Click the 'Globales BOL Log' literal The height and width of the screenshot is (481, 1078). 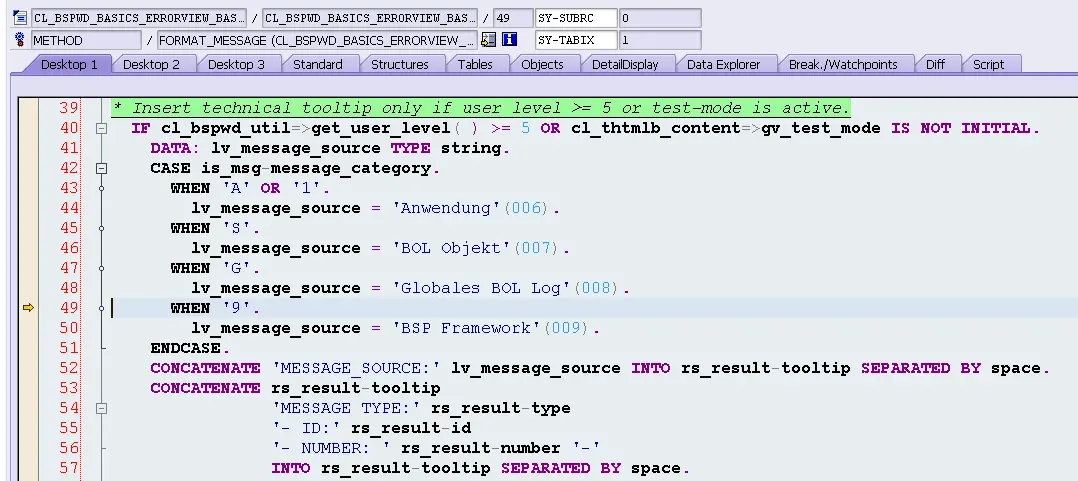click(481, 288)
